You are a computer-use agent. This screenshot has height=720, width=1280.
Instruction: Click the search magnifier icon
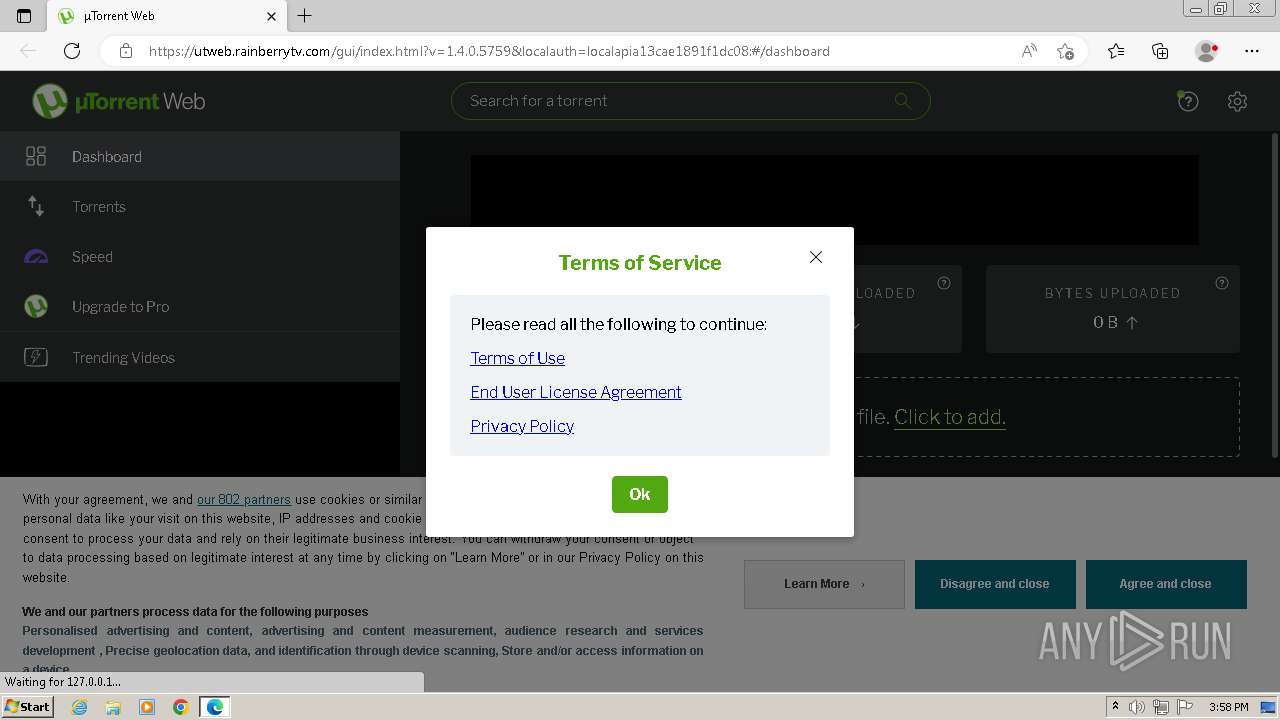click(x=903, y=100)
